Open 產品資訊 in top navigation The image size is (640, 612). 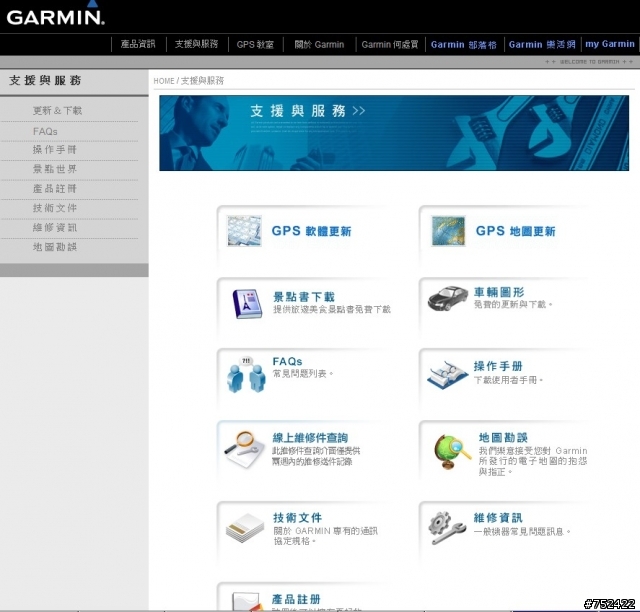(138, 44)
